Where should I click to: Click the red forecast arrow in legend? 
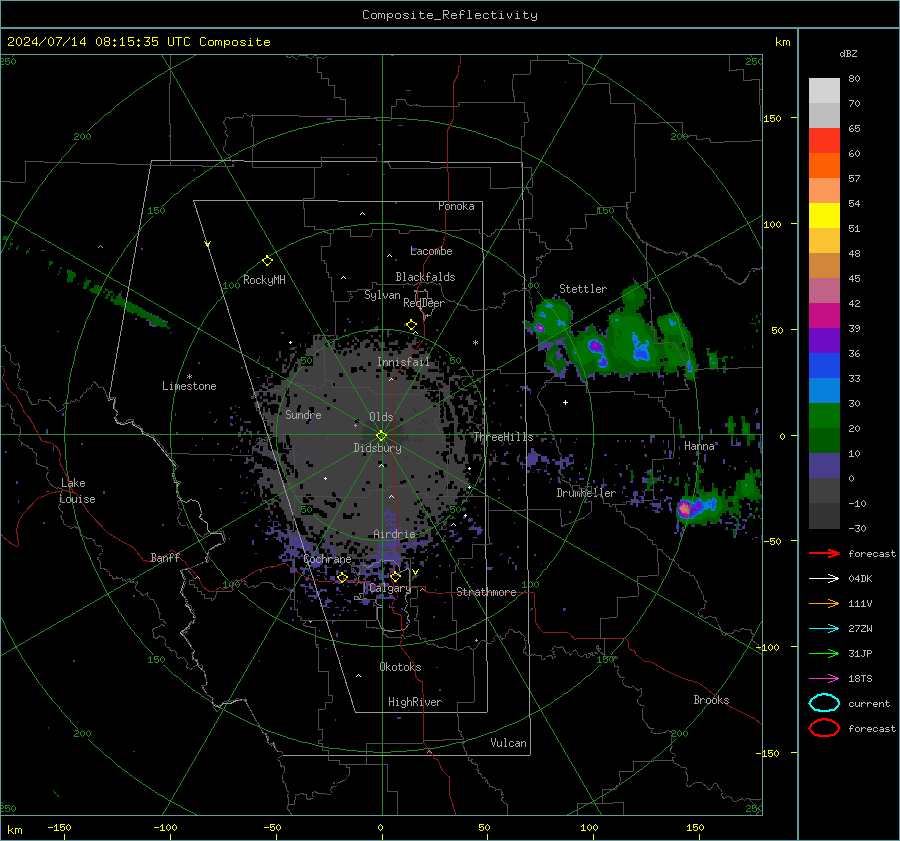(x=824, y=553)
